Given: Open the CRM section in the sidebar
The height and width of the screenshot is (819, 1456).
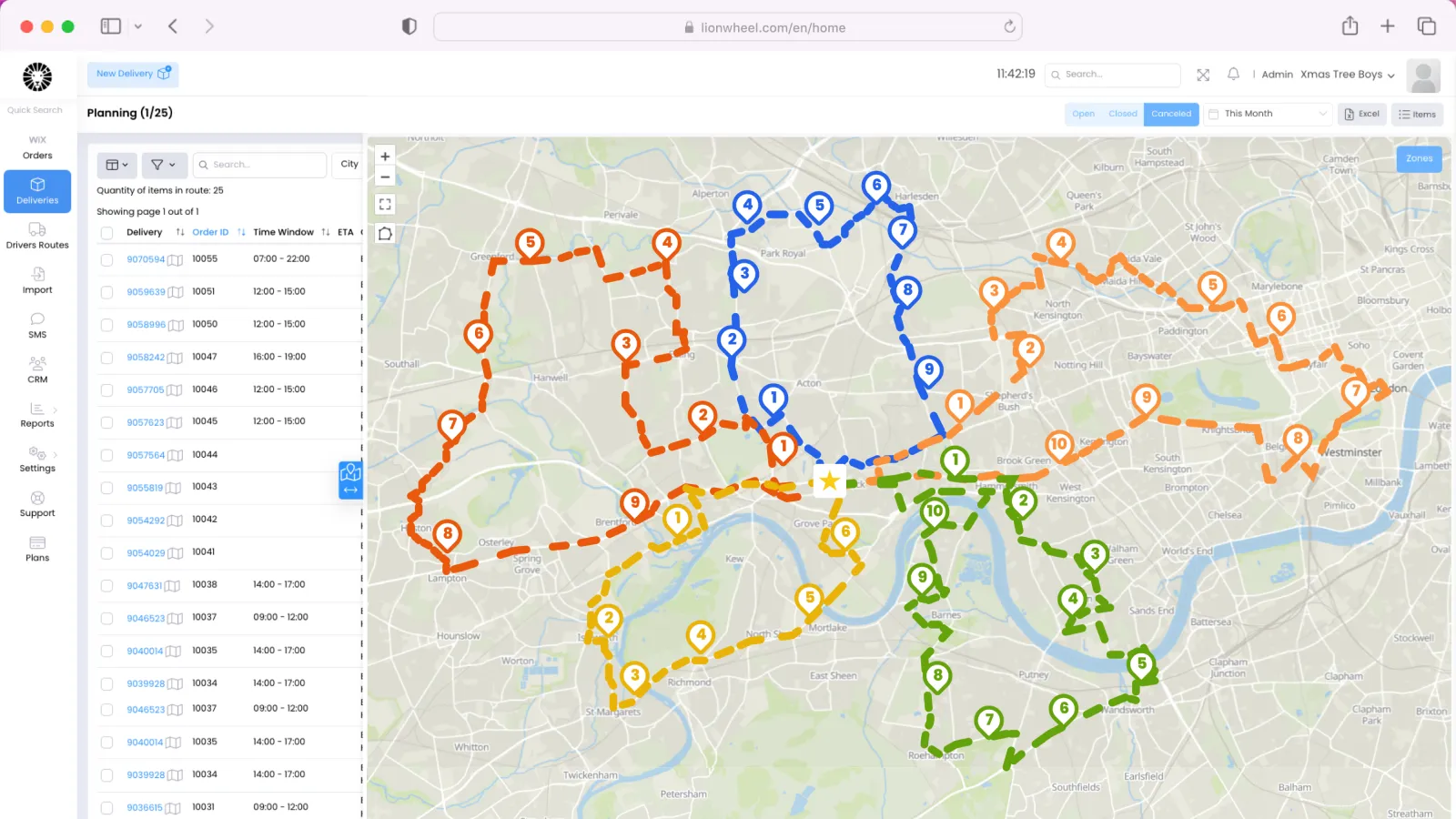Looking at the screenshot, I should pyautogui.click(x=36, y=370).
